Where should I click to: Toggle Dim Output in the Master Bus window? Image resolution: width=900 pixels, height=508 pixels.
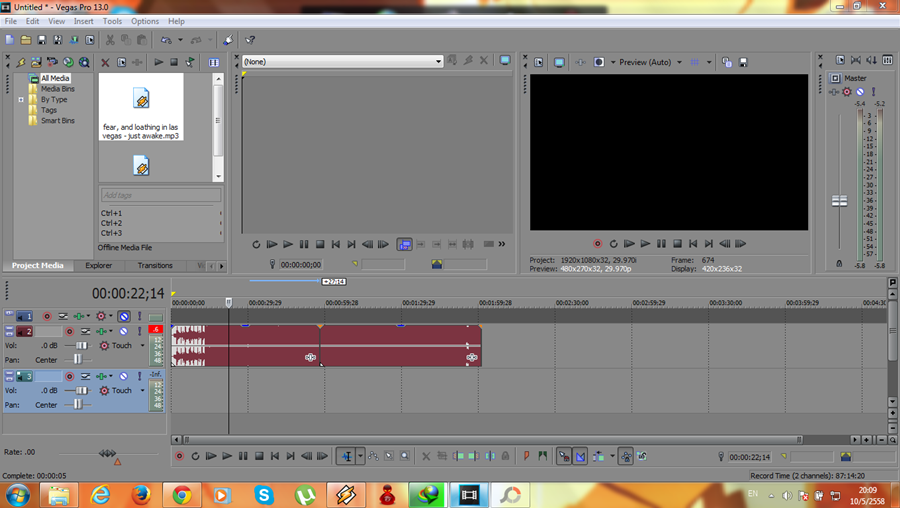(x=871, y=60)
